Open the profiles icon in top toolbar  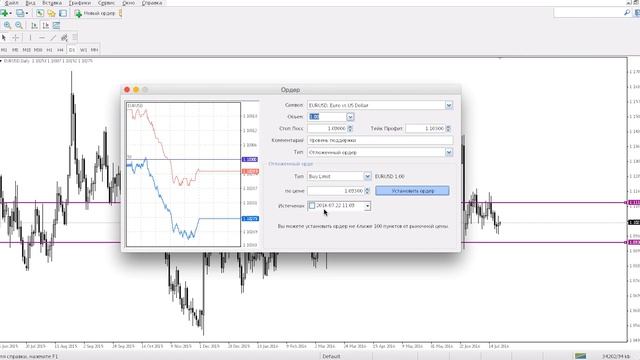(x=20, y=13)
